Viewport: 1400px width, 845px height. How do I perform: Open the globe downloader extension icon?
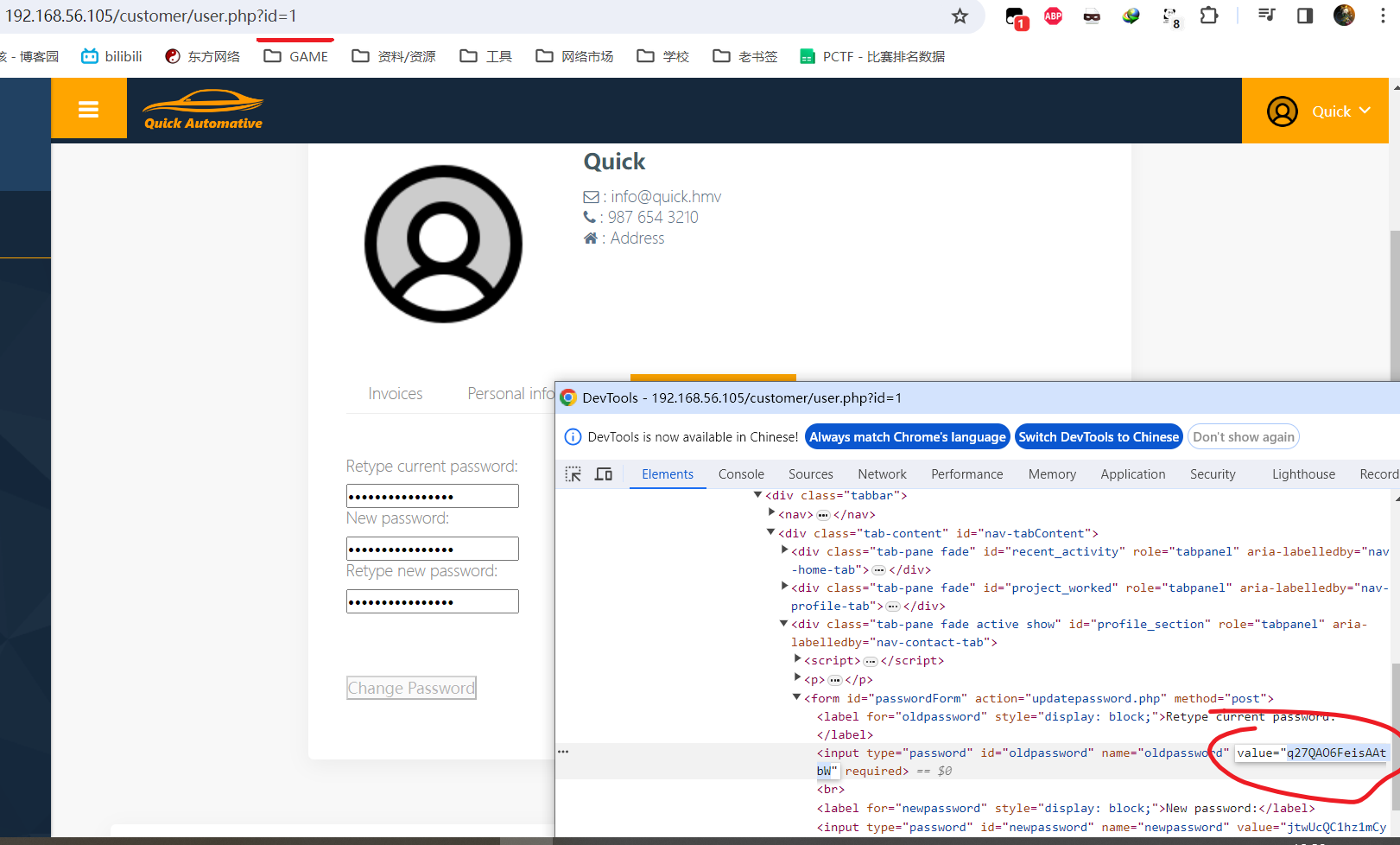pos(1131,16)
